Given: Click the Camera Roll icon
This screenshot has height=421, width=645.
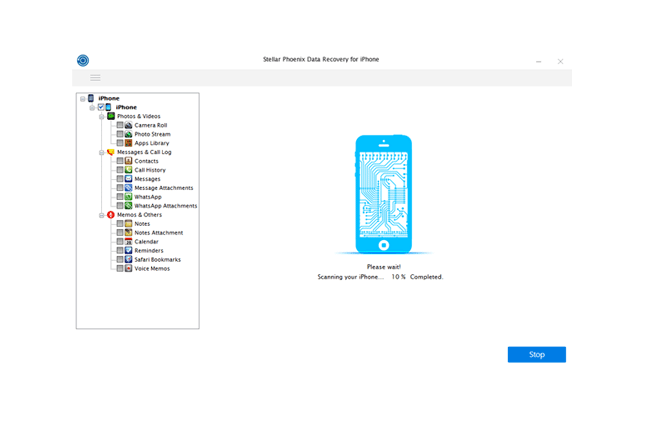Looking at the screenshot, I should 129,125.
